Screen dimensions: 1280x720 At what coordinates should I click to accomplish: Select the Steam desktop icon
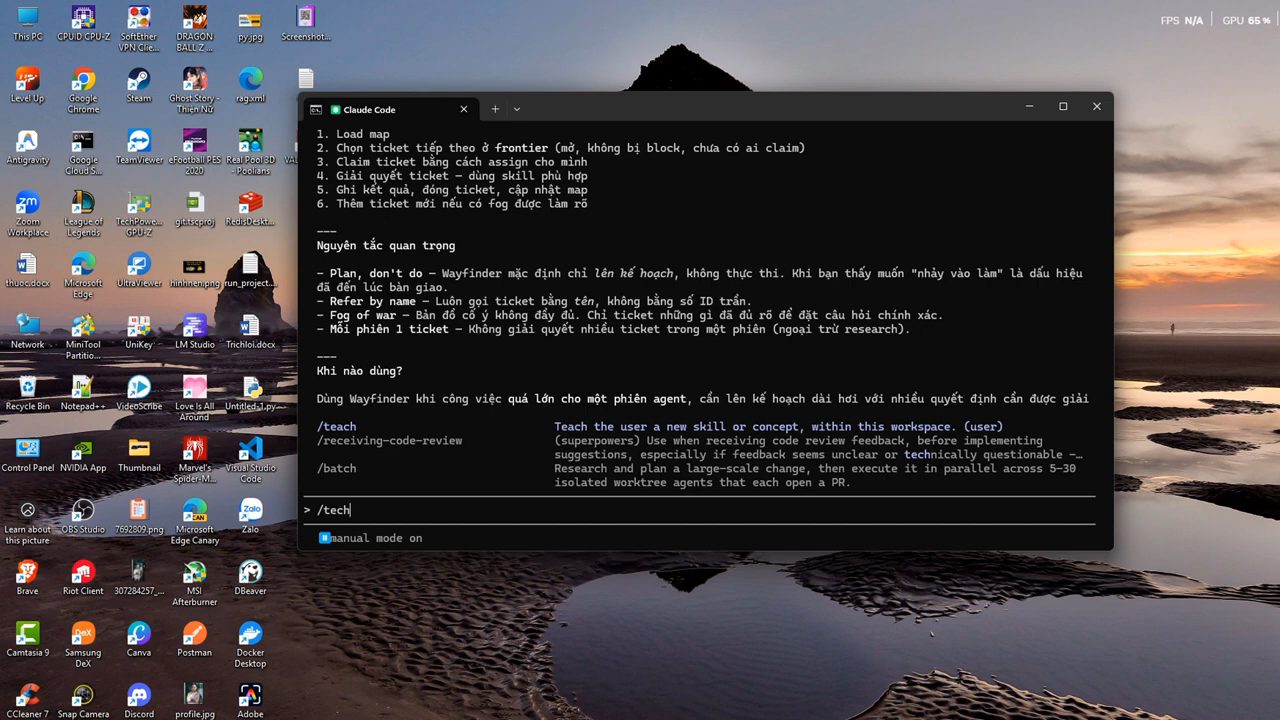pyautogui.click(x=139, y=85)
